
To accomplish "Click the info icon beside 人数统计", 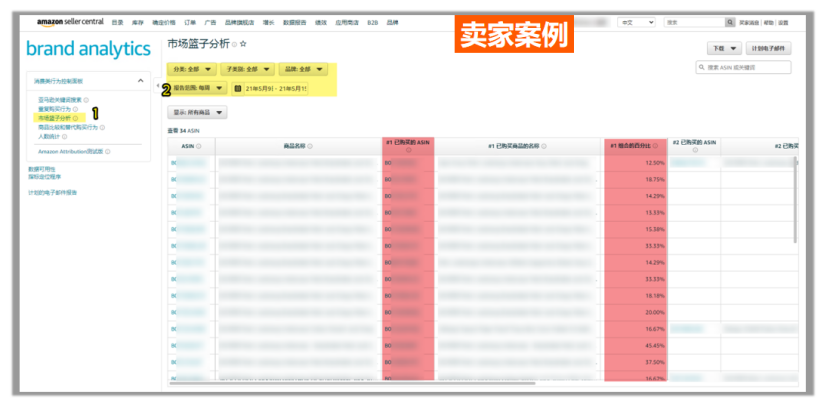I will click(65, 136).
